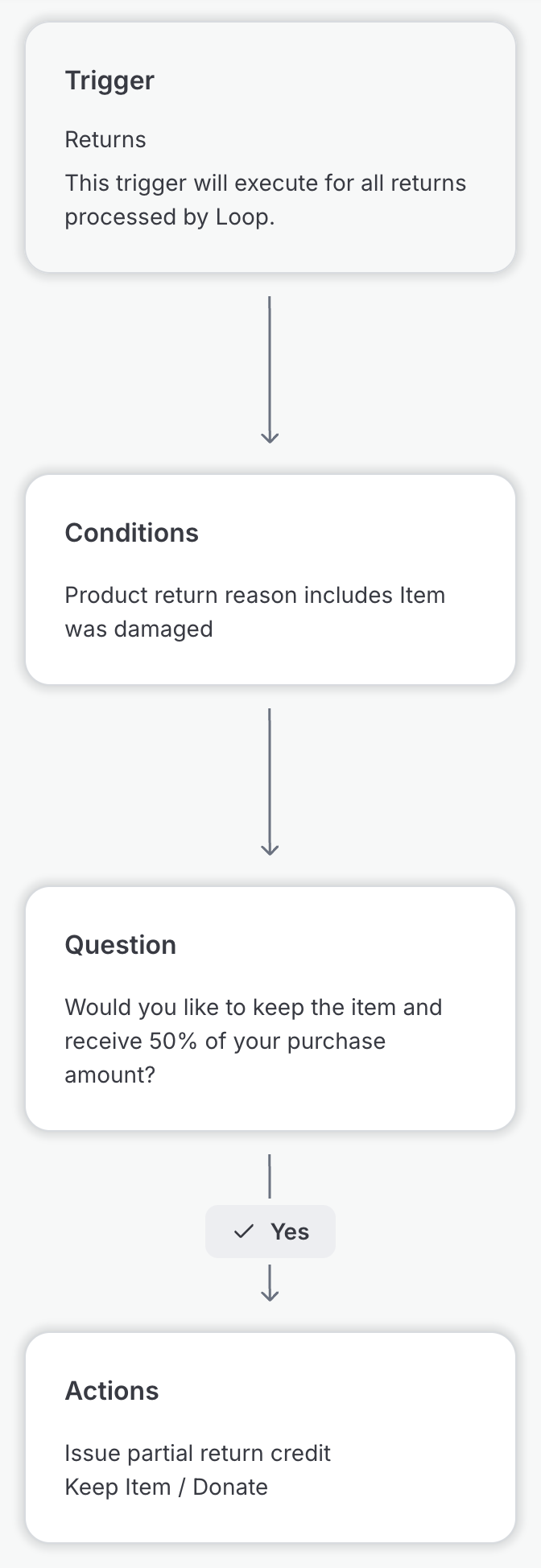Click the arrow between Conditions and Question
The height and width of the screenshot is (1568, 541).
[x=270, y=781]
